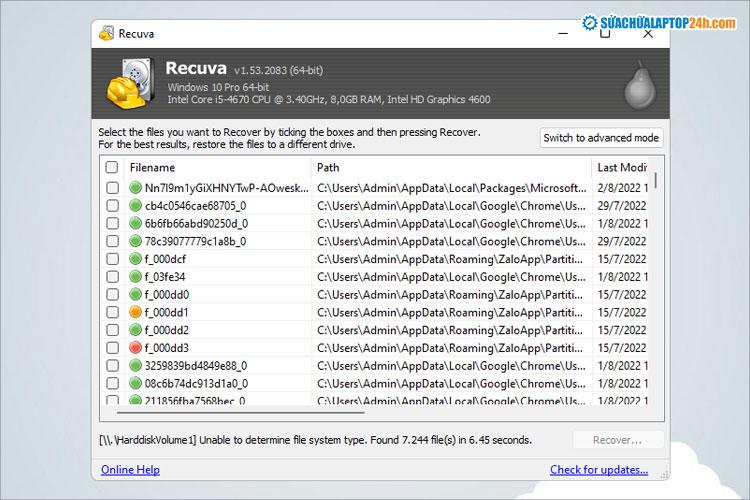750x500 pixels.
Task: Click the horizontal scrollbar of the file list
Action: pyautogui.click(x=241, y=412)
